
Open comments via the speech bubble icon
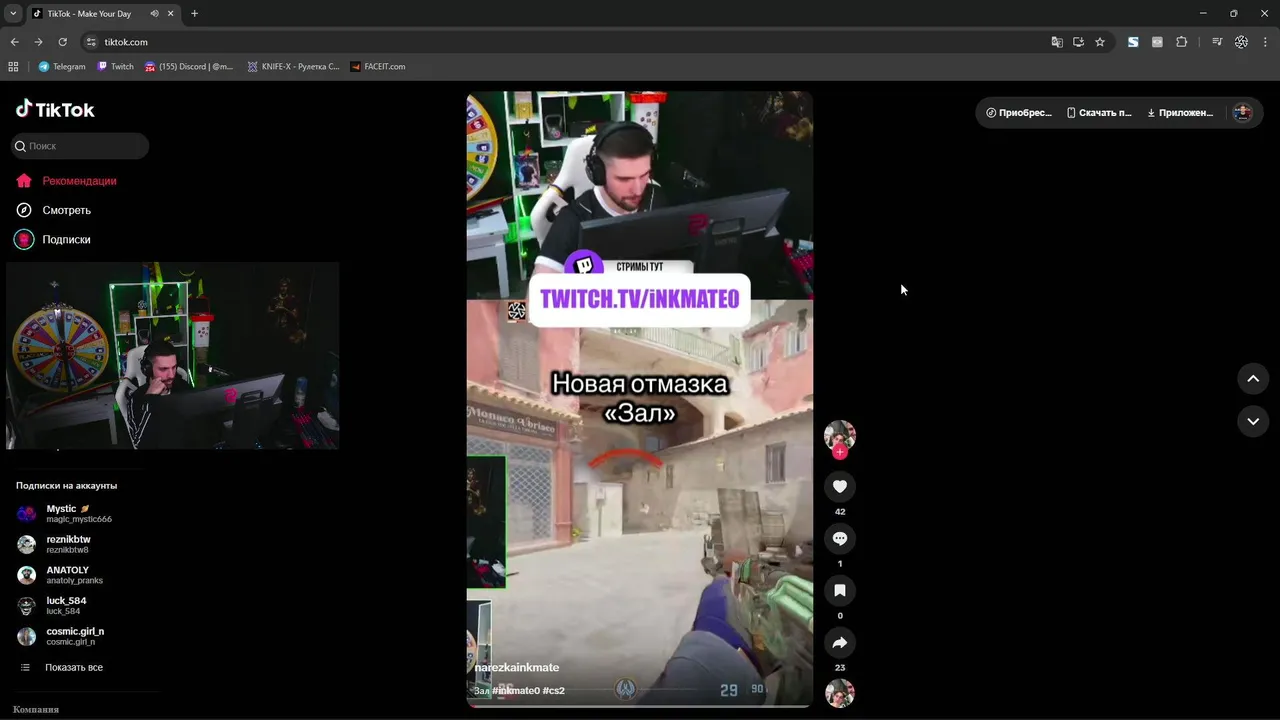coord(840,539)
